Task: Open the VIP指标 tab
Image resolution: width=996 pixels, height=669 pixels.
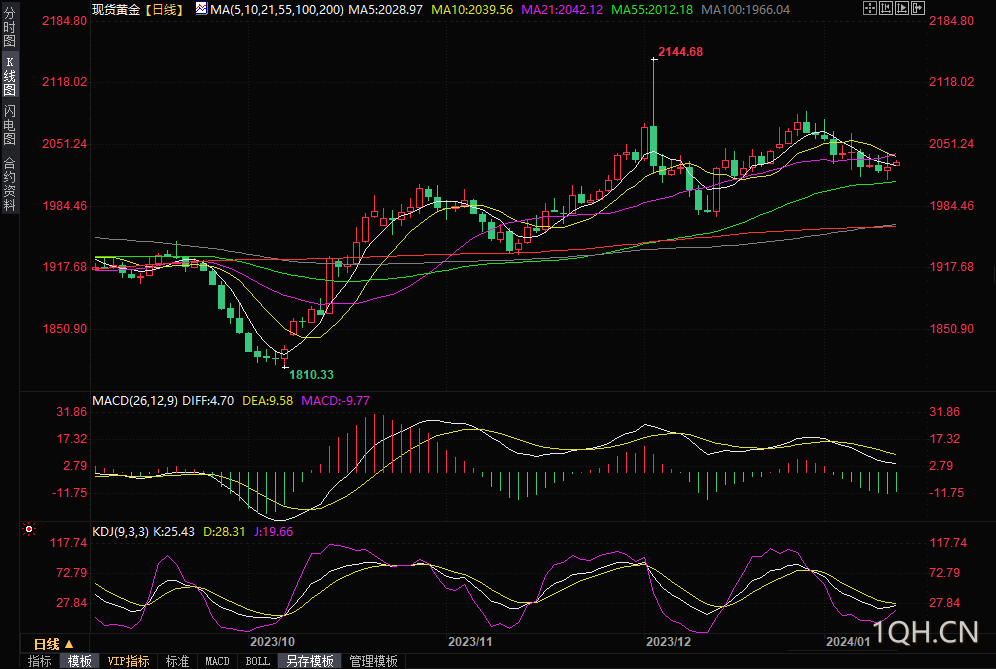Action: pos(128,661)
